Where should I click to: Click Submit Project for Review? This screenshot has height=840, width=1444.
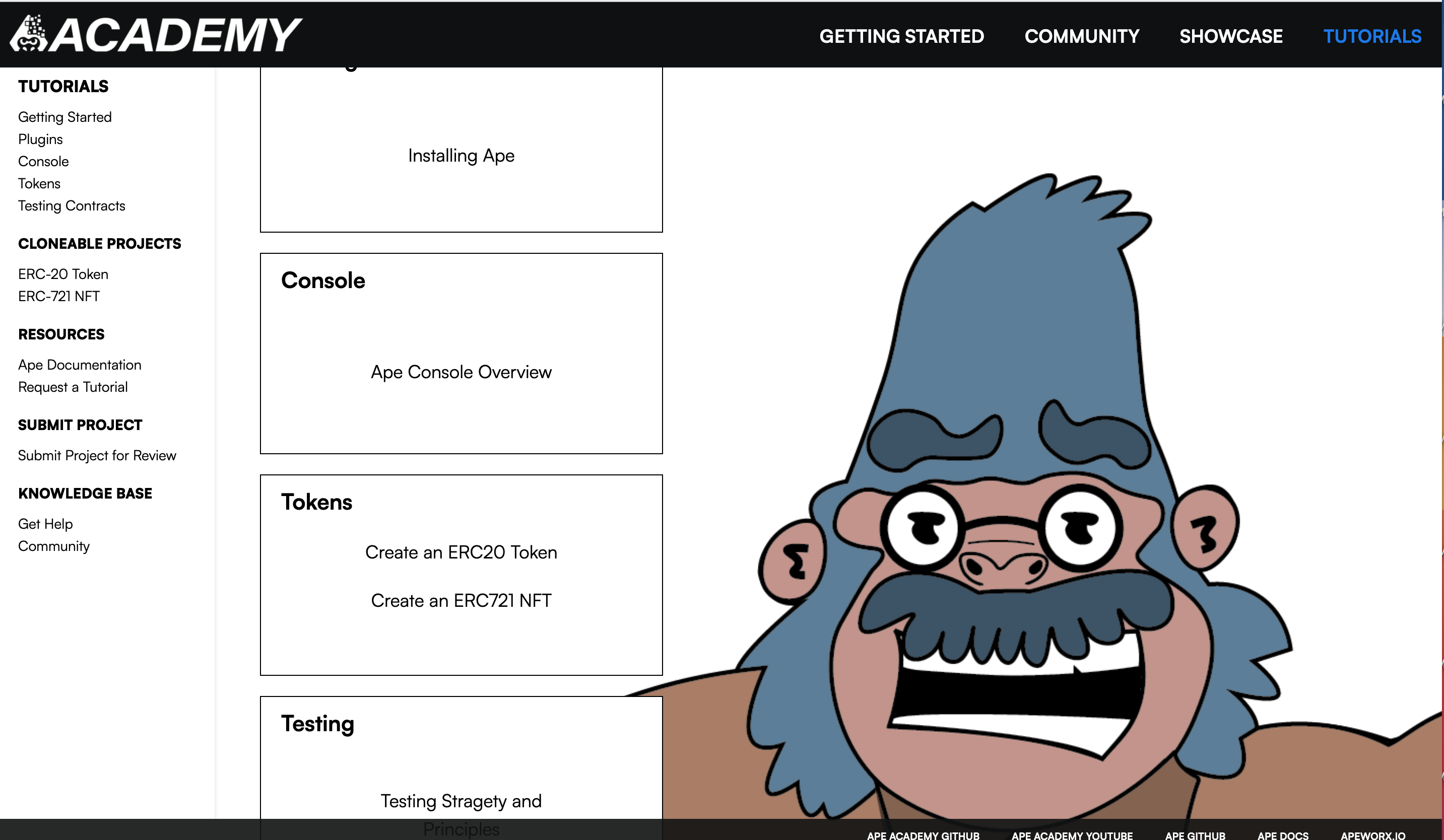97,455
